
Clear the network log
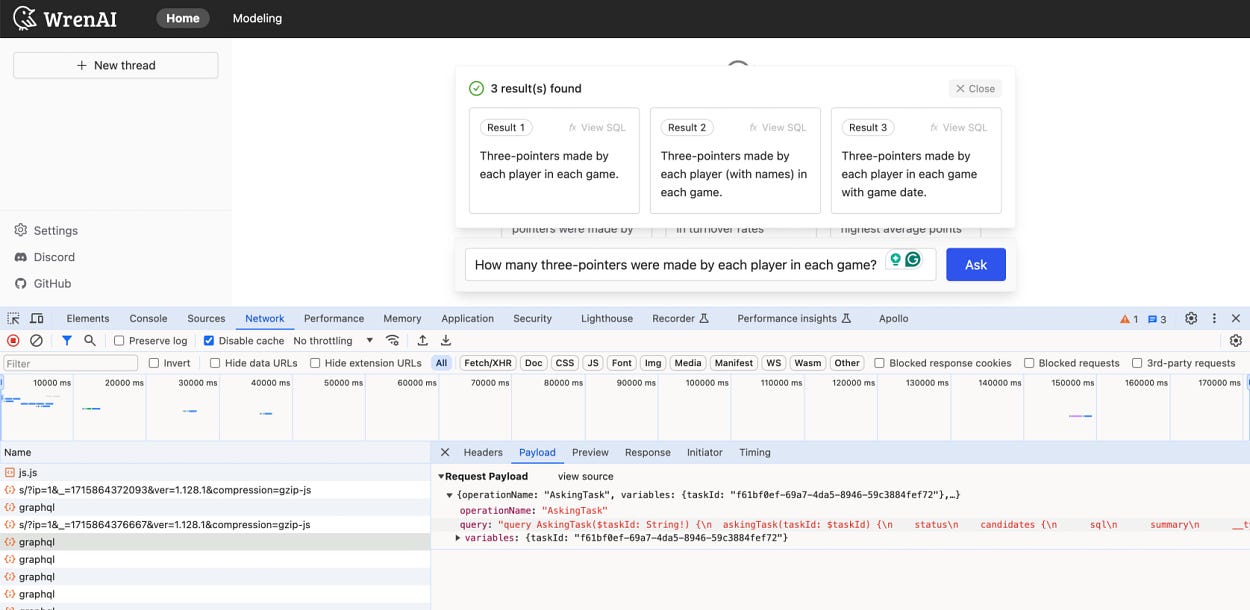coord(35,340)
